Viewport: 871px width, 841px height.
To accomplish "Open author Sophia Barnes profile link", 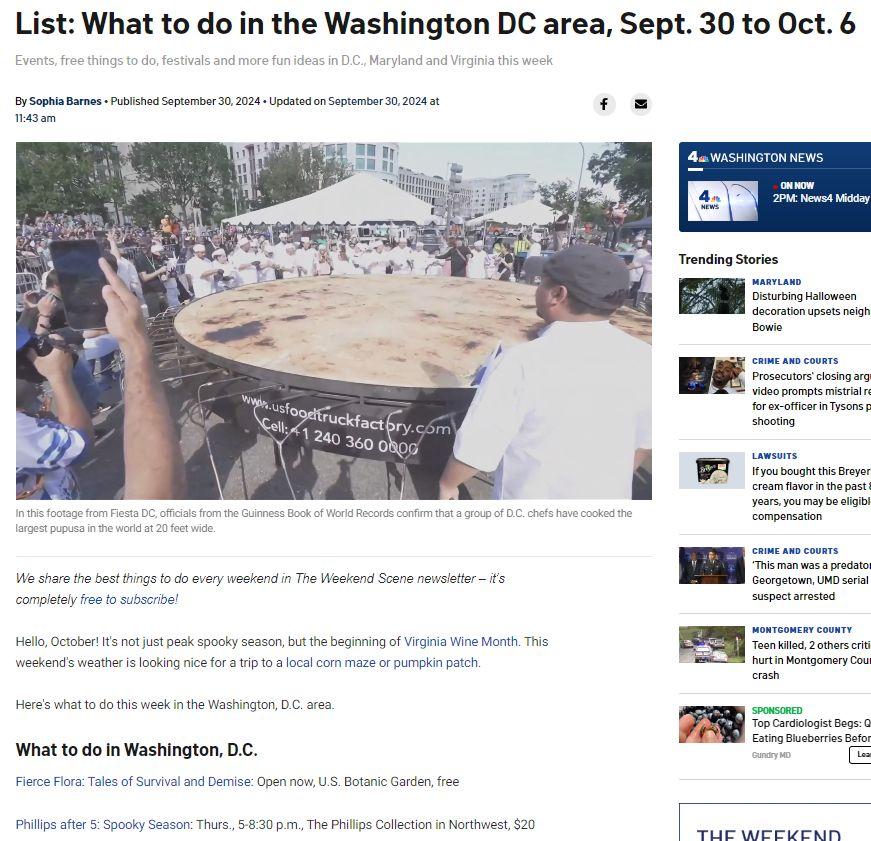I will (x=65, y=101).
